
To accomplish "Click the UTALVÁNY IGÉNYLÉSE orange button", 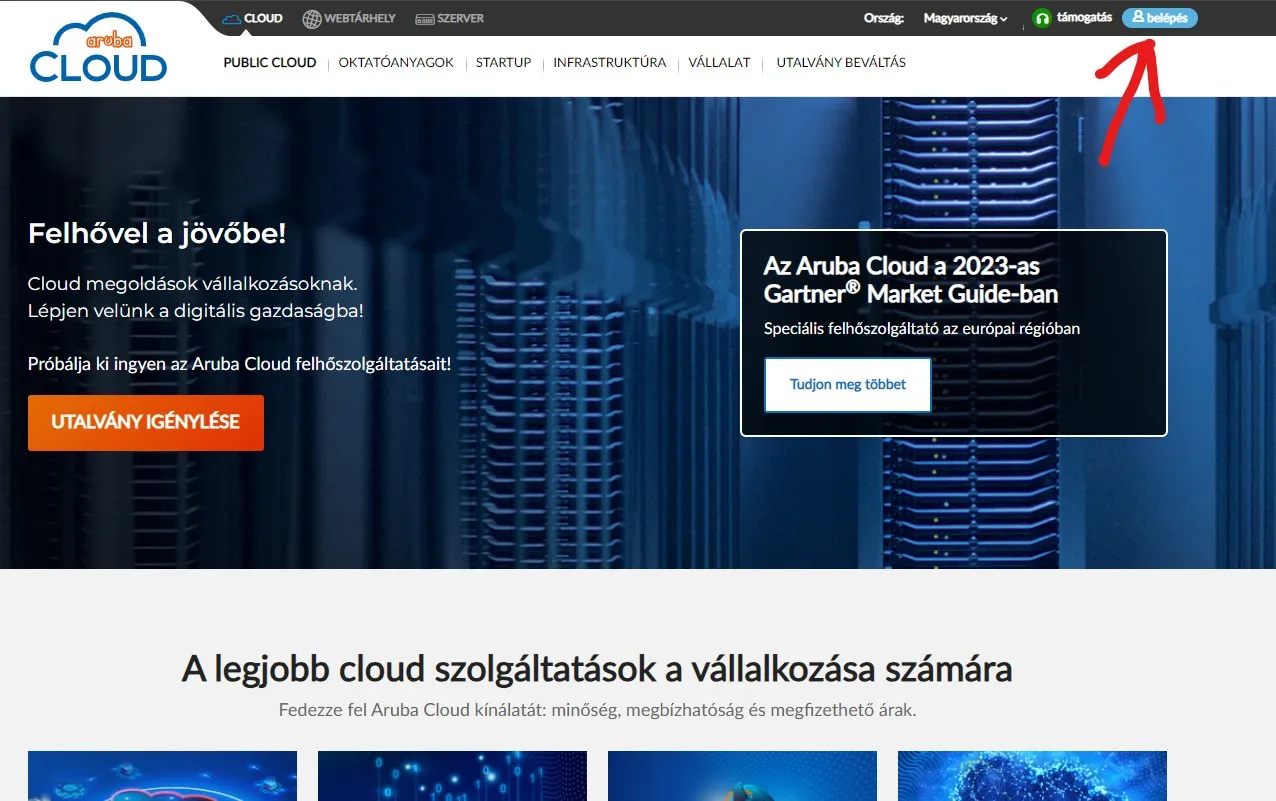I will [x=146, y=423].
